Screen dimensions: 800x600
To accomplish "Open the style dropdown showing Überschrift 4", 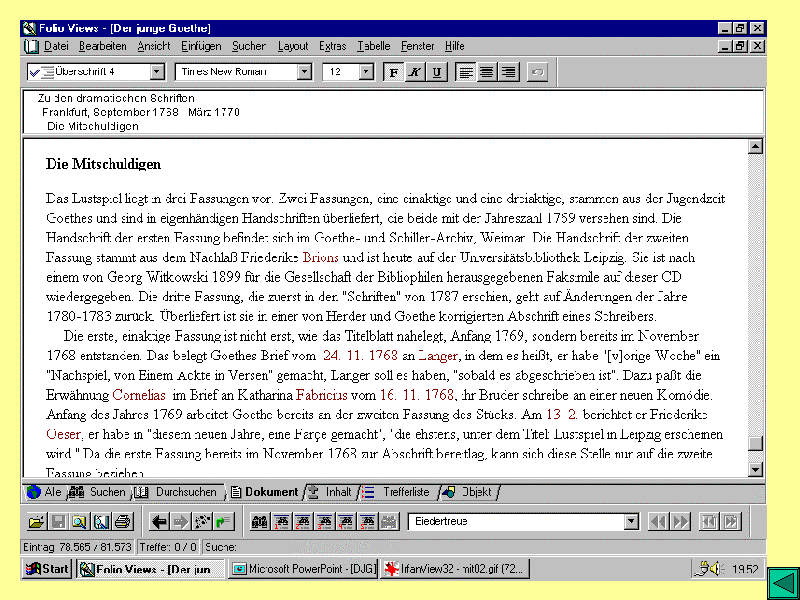I will 157,72.
